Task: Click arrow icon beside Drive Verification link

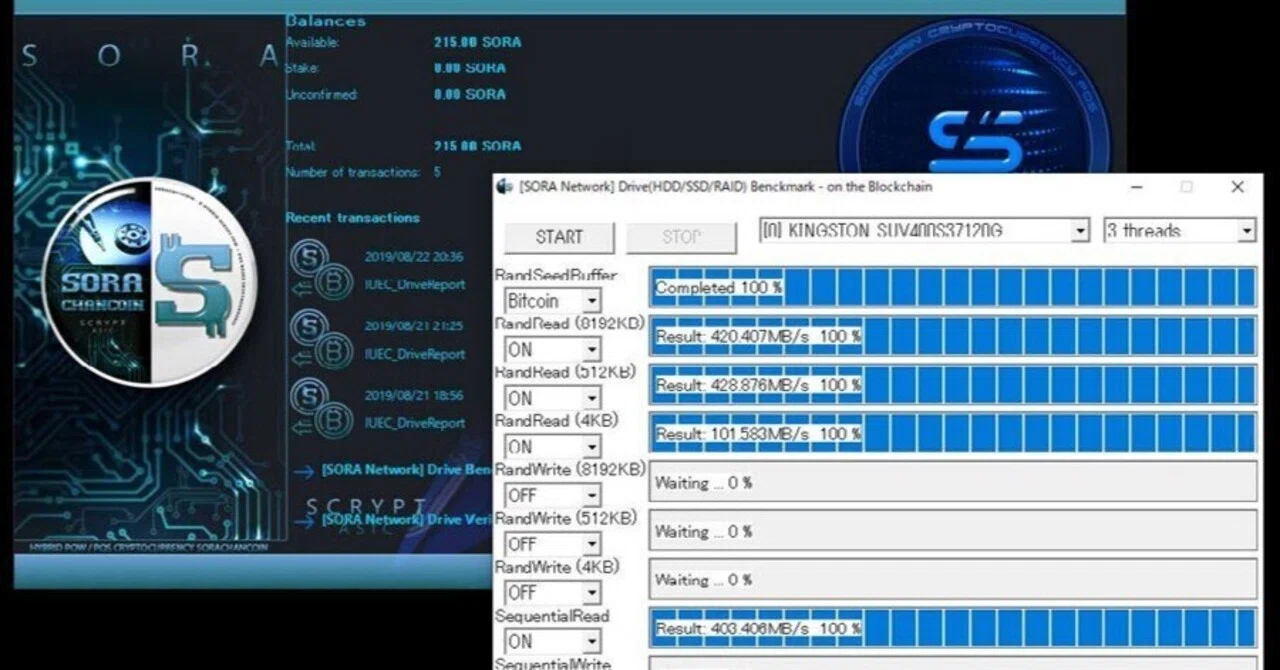Action: (303, 521)
